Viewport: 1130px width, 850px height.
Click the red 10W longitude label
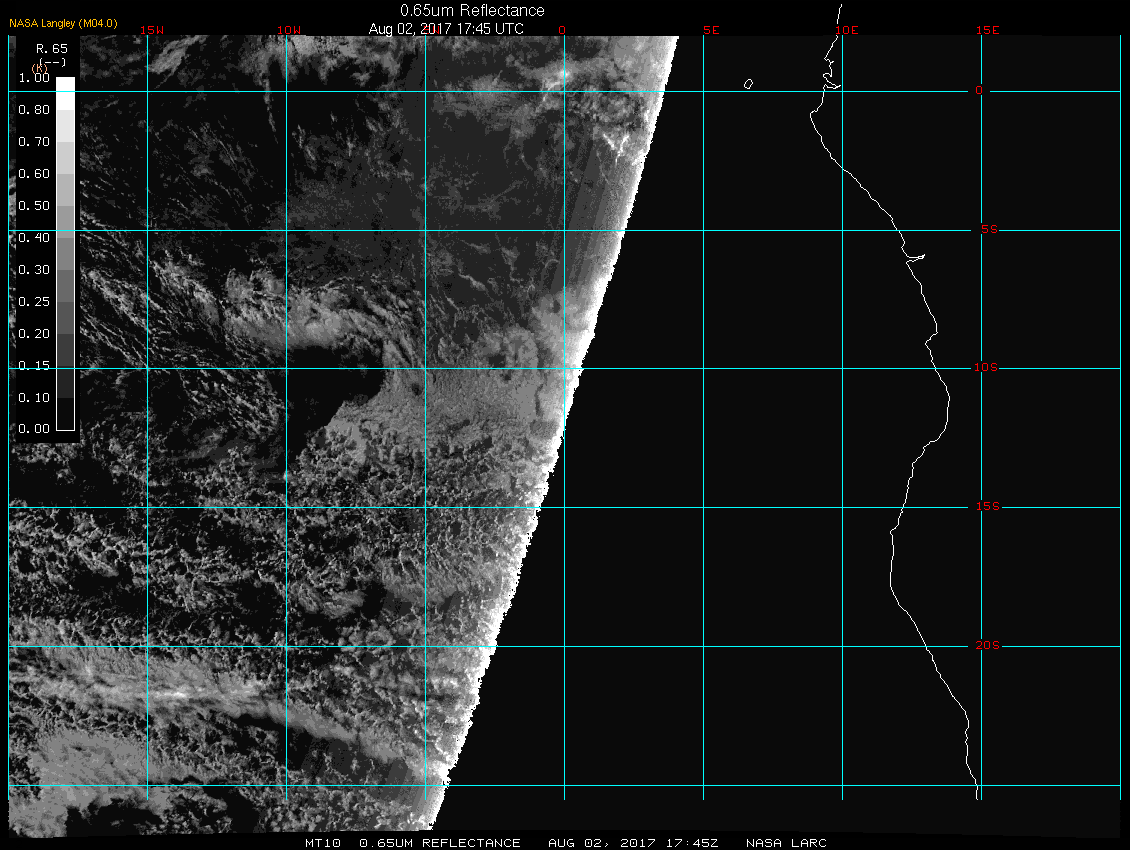click(x=288, y=30)
